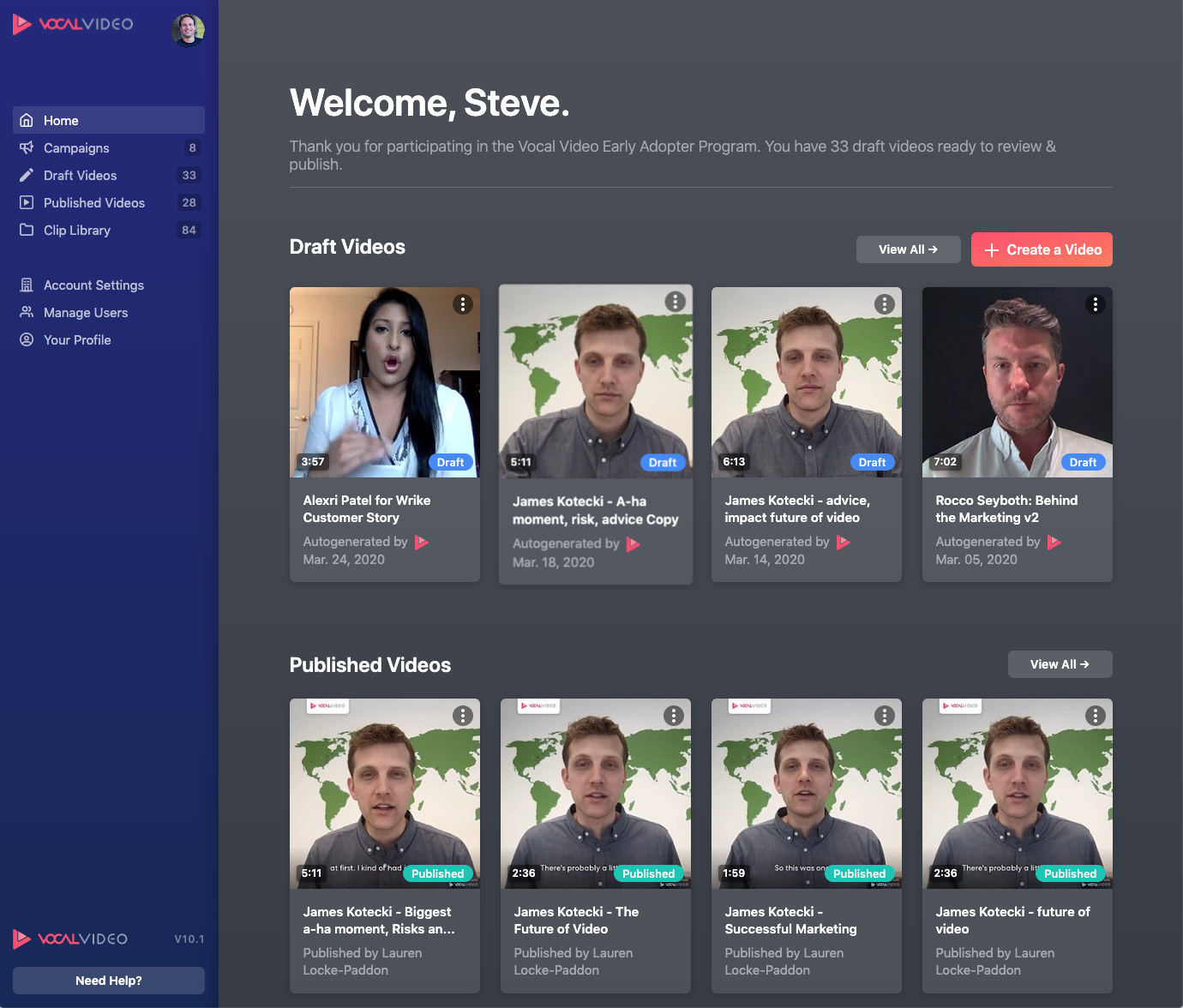Open options menu on 'future of video' published card

(x=1096, y=716)
